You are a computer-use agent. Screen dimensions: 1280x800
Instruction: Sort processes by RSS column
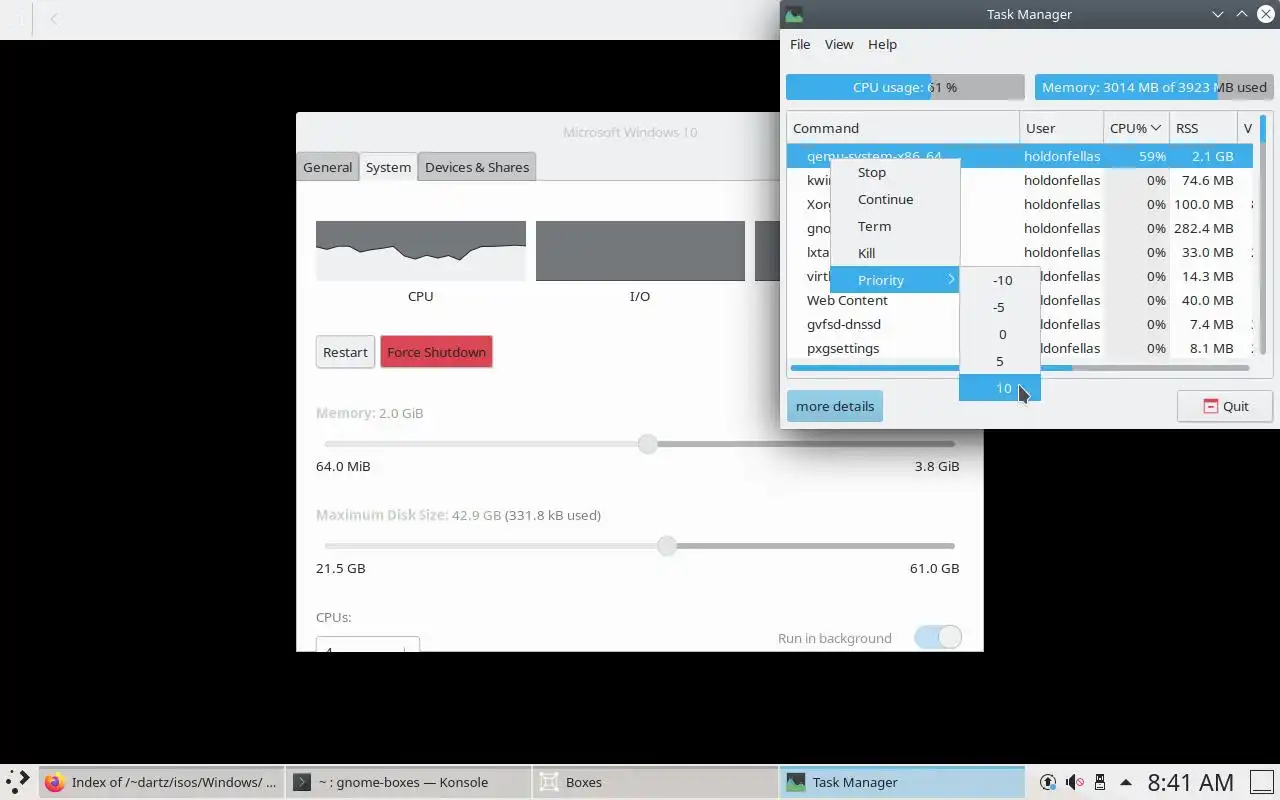click(1203, 128)
